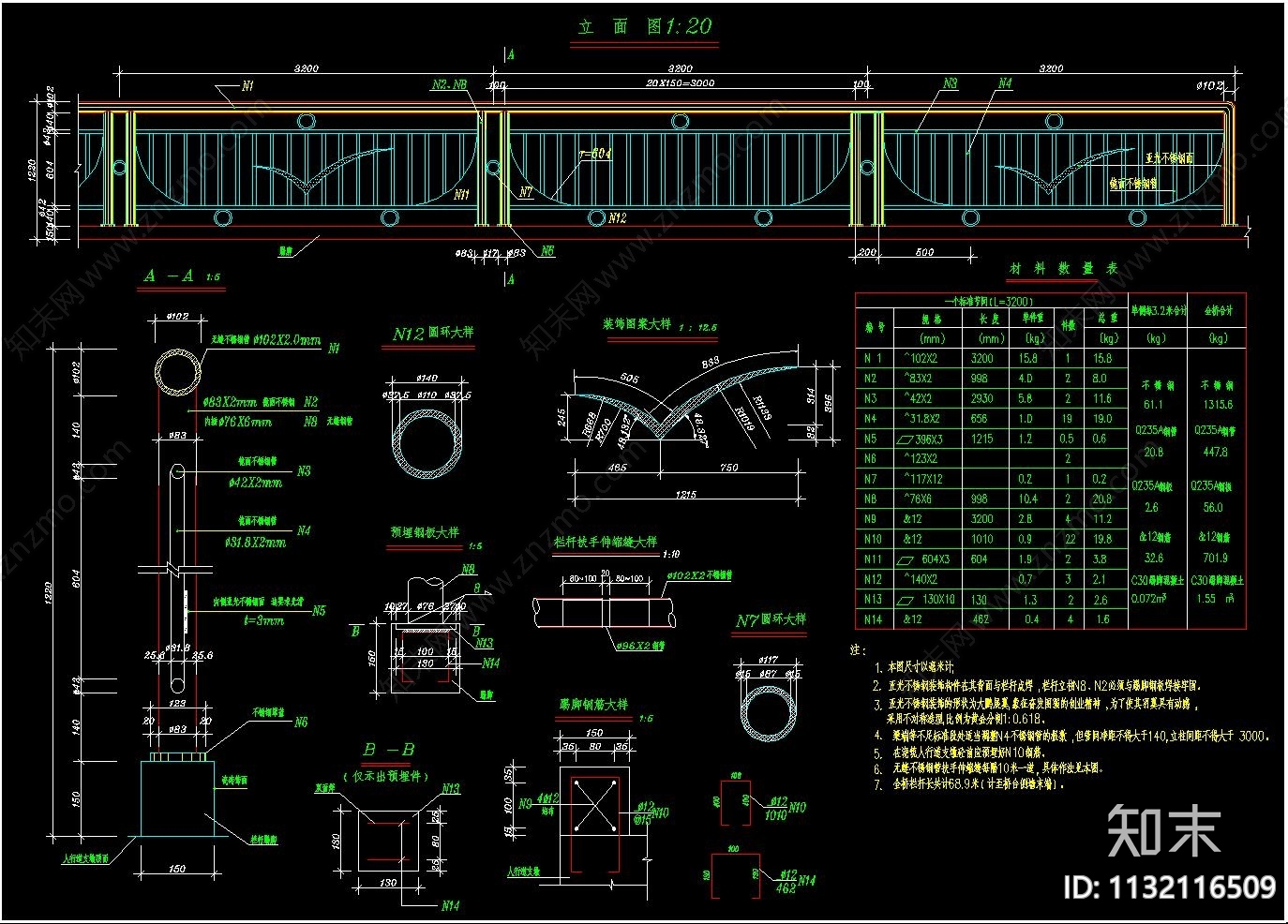Select the r=604 radius label in elevation
Viewport: 1288px width, 924px height.
click(x=595, y=154)
